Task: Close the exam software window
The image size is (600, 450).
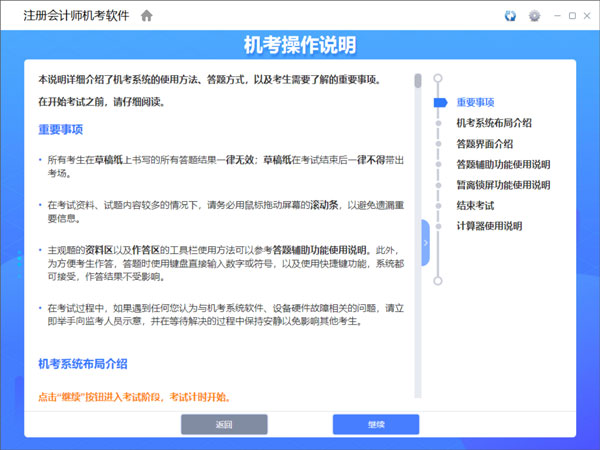Action: pos(587,16)
